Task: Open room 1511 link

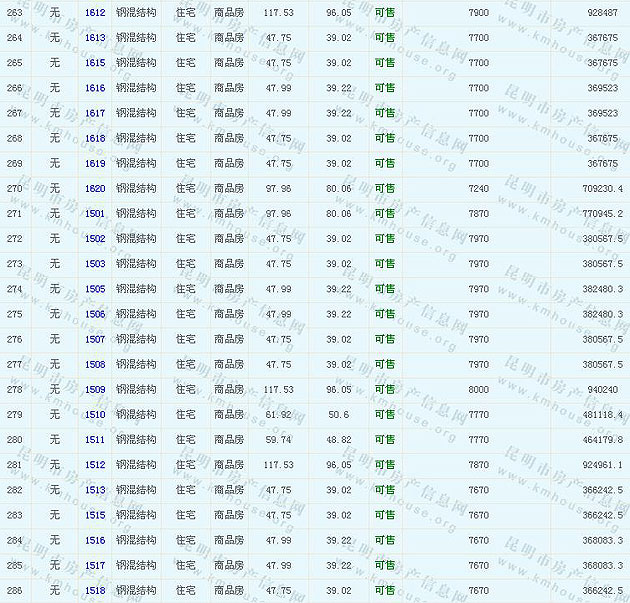Action: click(x=95, y=440)
